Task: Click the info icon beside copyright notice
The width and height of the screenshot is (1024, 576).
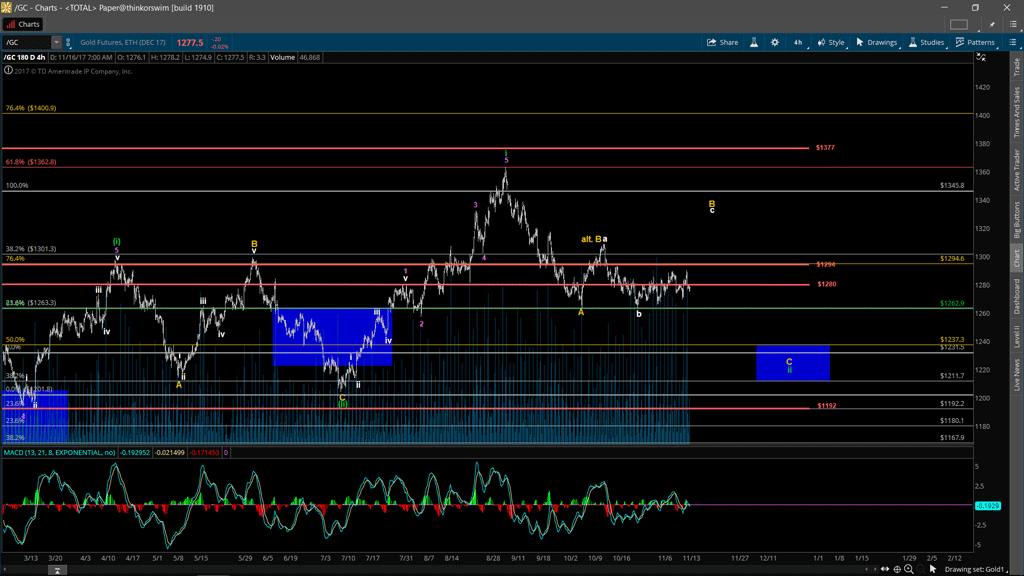Action: 8,71
